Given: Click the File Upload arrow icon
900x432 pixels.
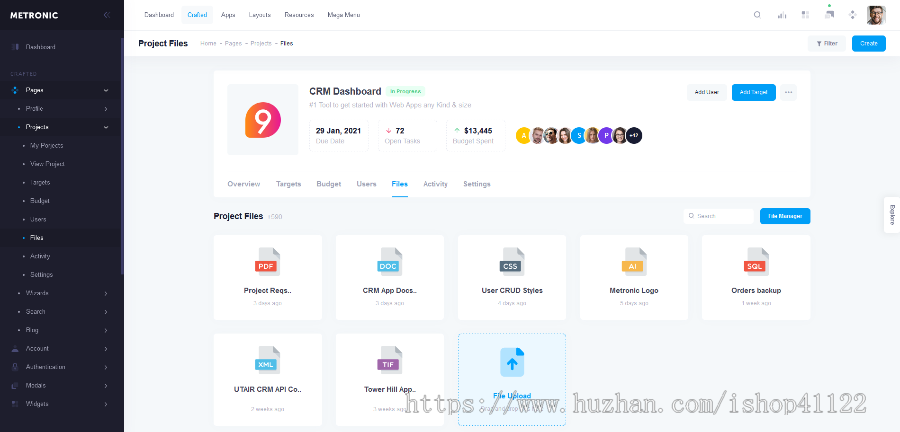Looking at the screenshot, I should pyautogui.click(x=512, y=362).
